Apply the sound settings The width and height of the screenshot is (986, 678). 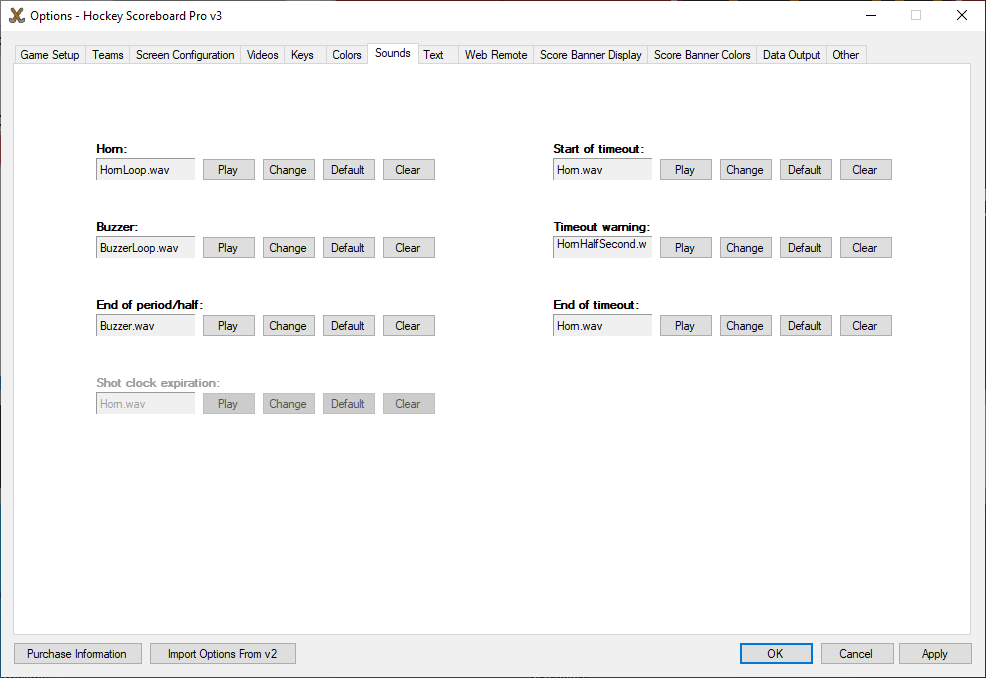click(x=935, y=654)
